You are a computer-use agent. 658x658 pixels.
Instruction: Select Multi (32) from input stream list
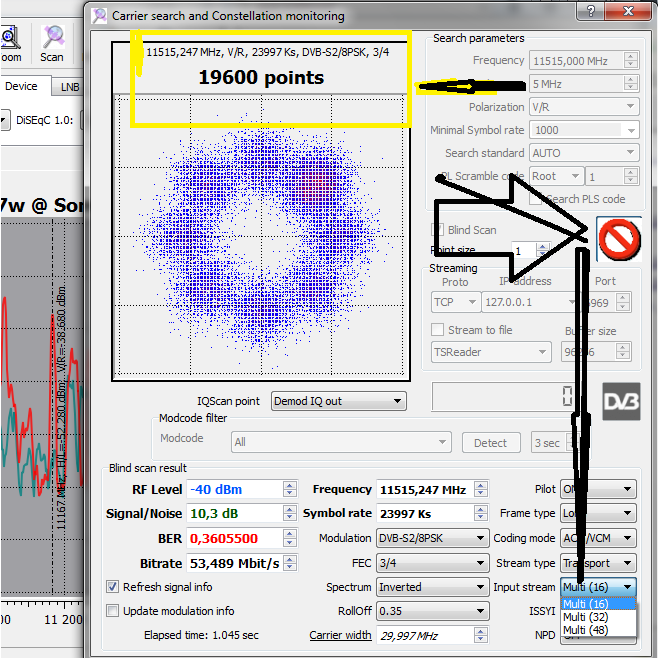[x=588, y=617]
